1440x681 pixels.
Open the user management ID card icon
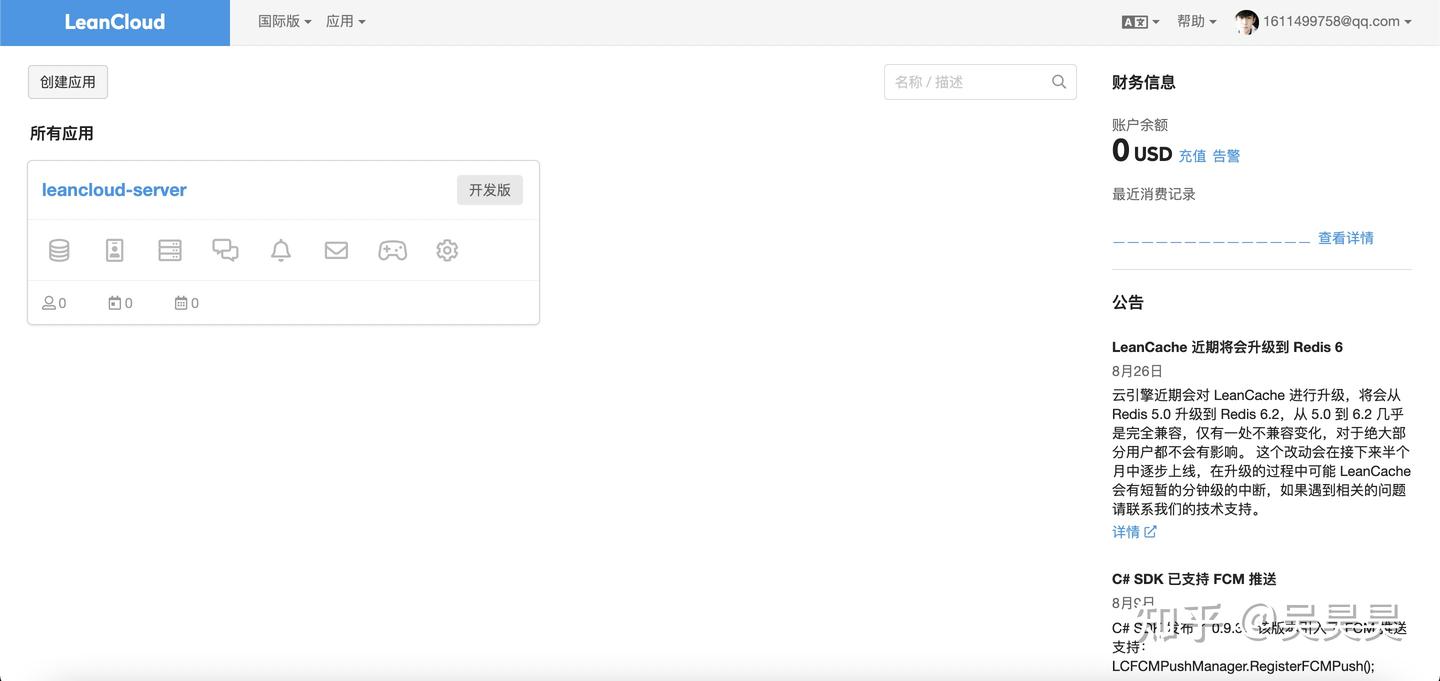[114, 250]
